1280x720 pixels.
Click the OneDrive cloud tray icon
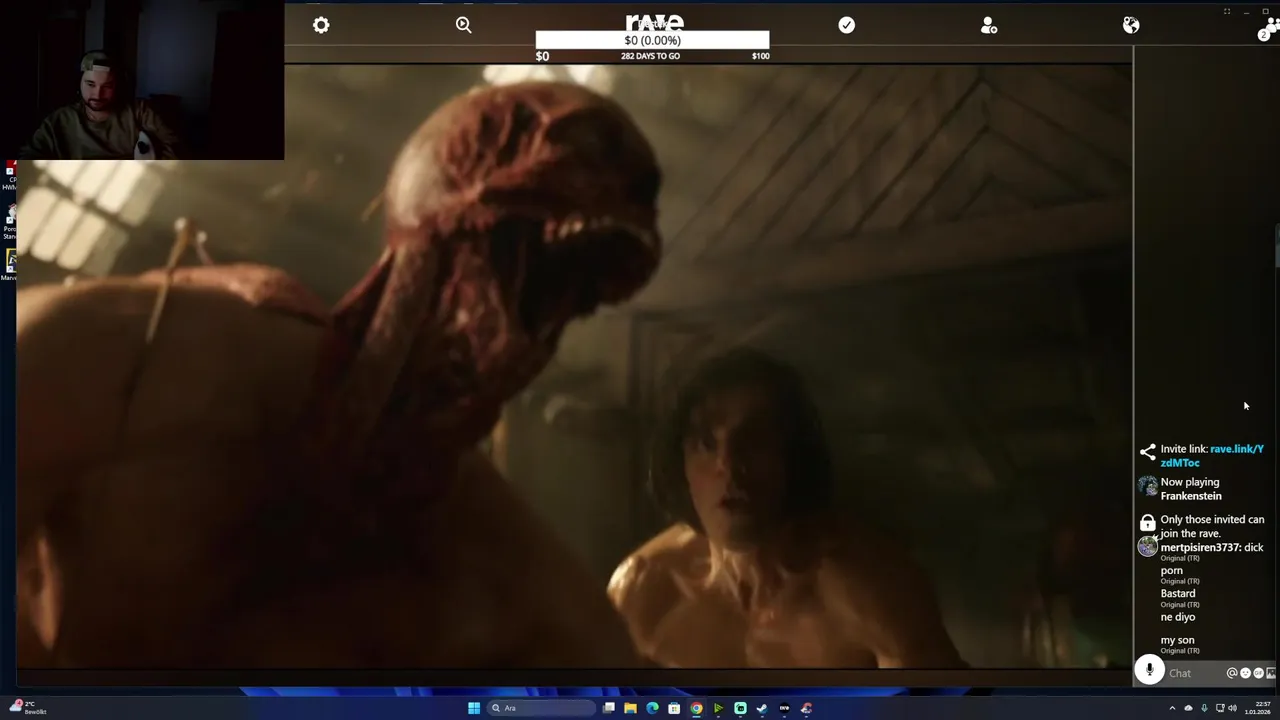1189,708
